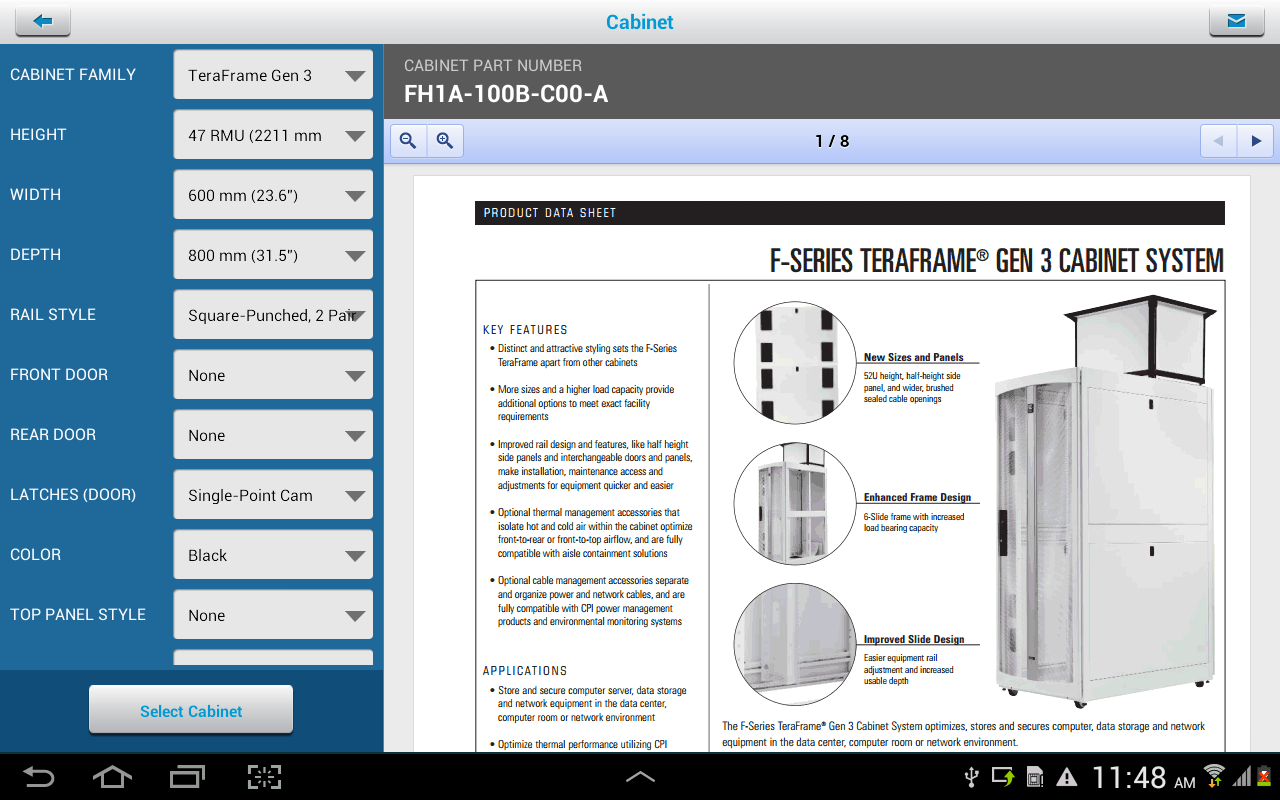
Task: Tap the Select Cabinet button
Action: [x=191, y=711]
